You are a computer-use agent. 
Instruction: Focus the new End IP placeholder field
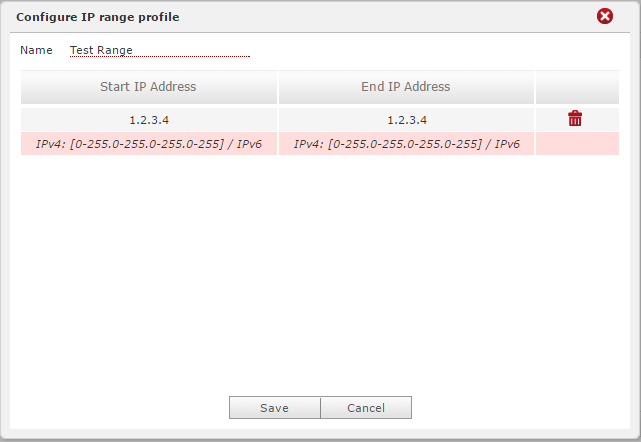406,144
